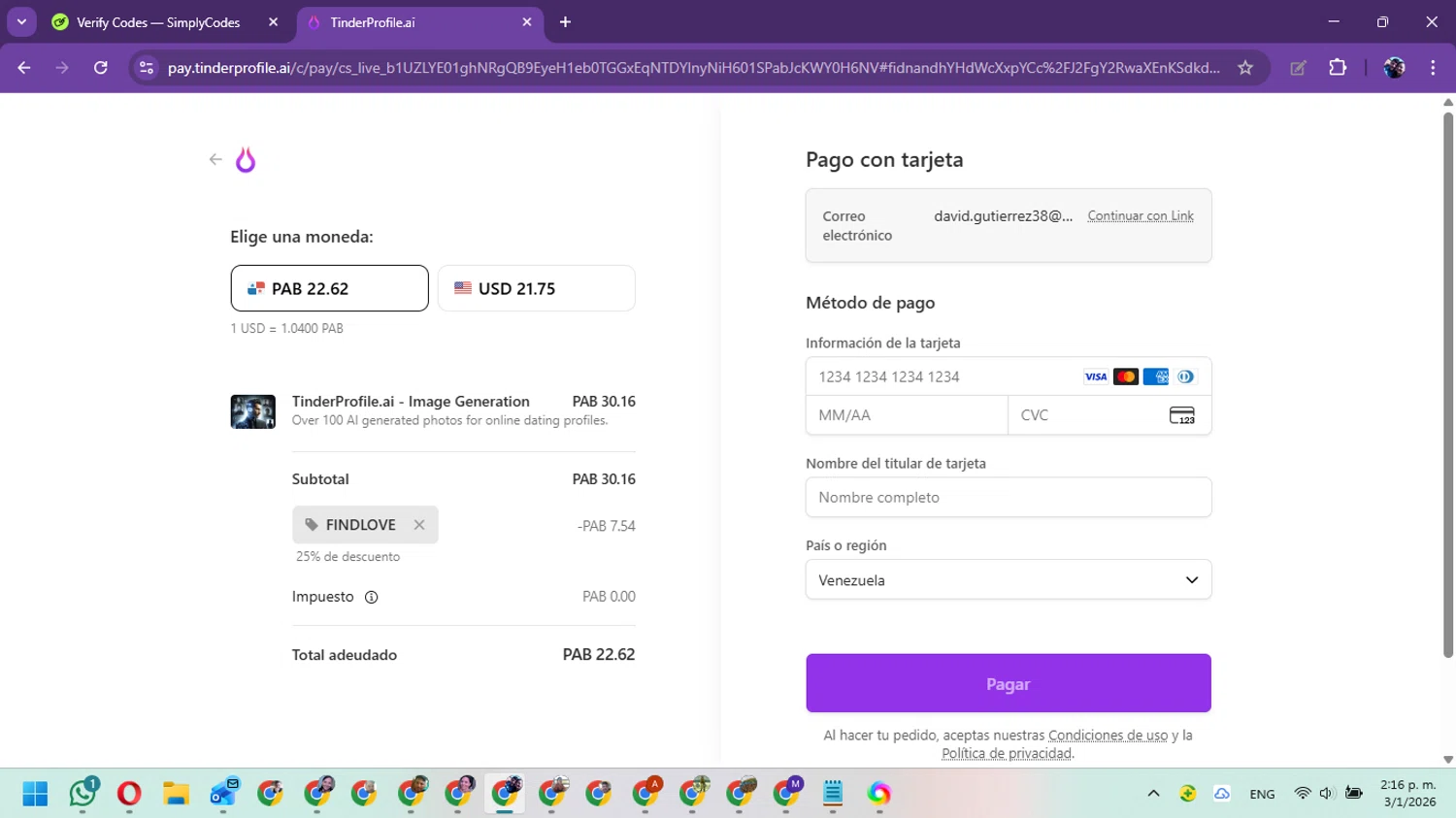Click the CVC card hint icon

point(1182,415)
